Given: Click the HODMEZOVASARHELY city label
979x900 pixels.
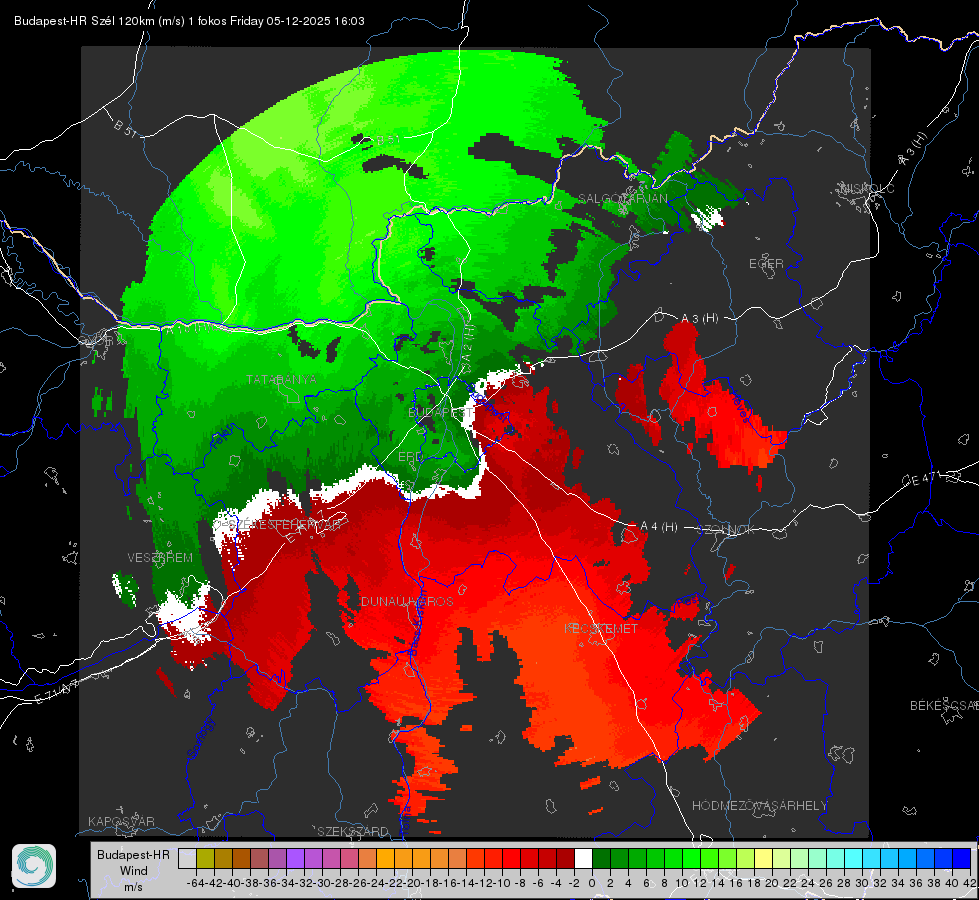Looking at the screenshot, I should click(x=759, y=806).
